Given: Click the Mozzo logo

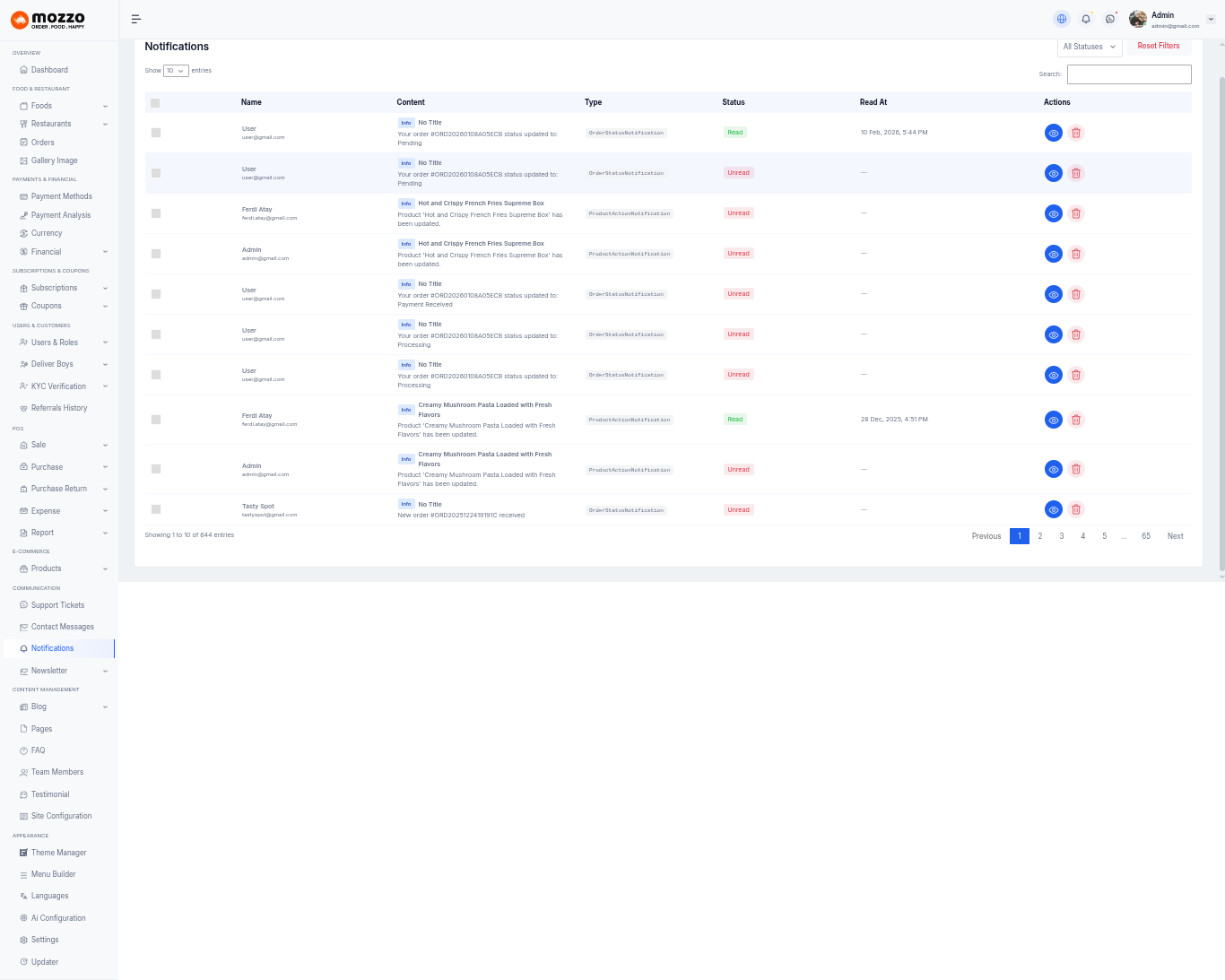Looking at the screenshot, I should pos(48,20).
